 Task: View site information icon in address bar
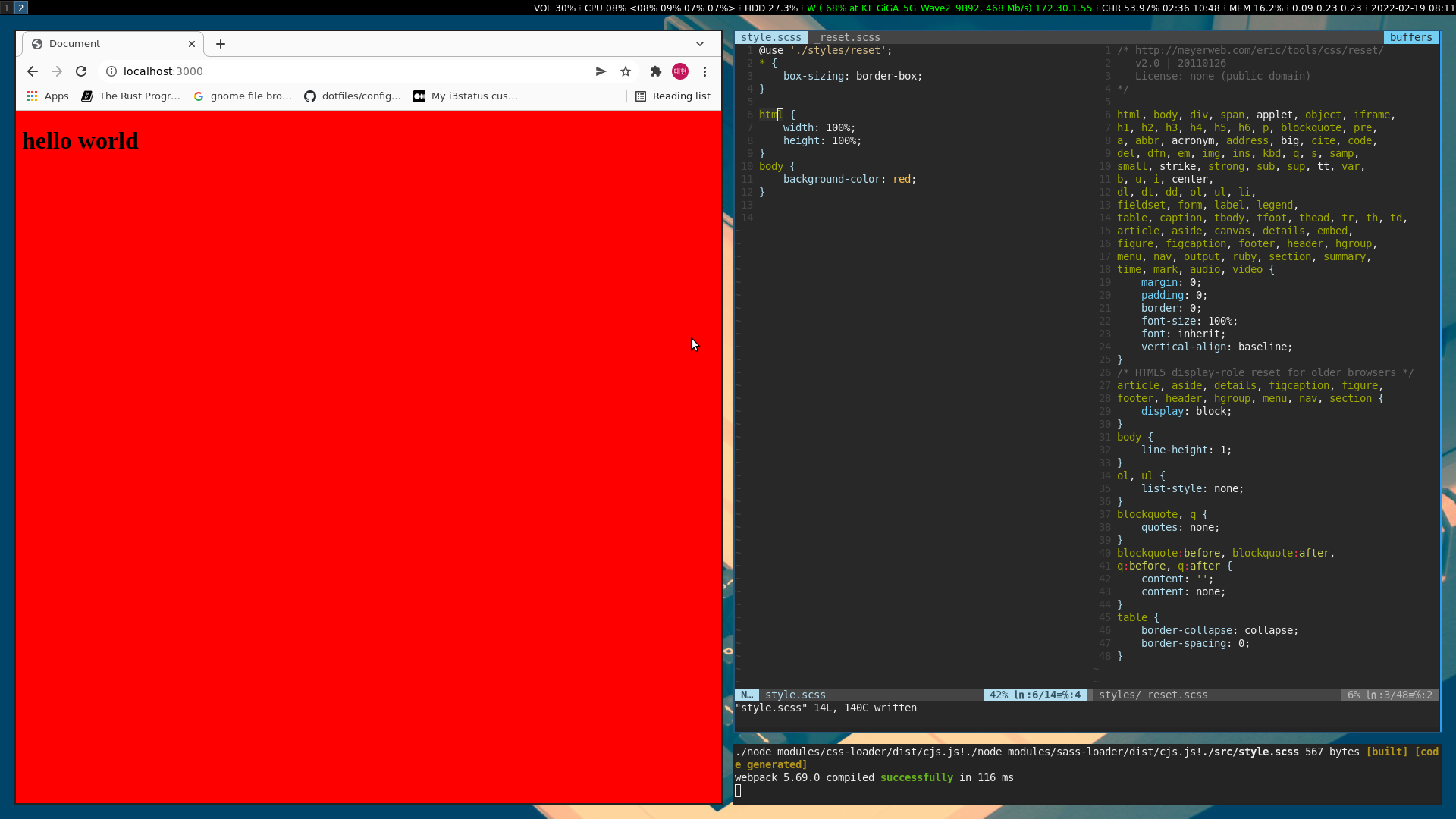[111, 71]
